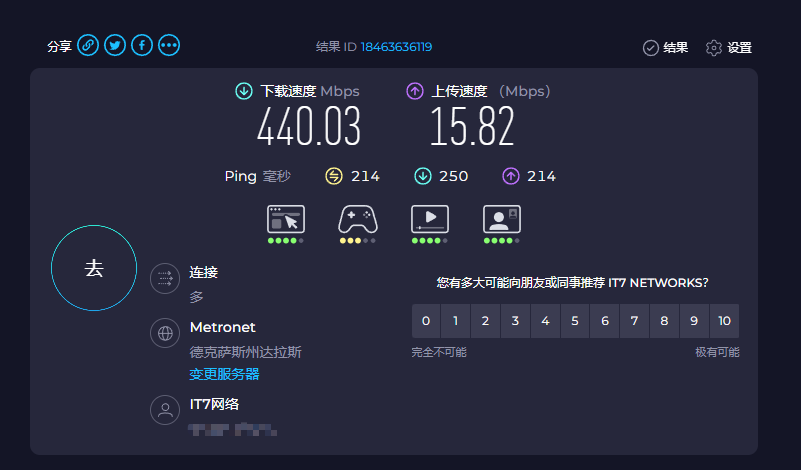Open result ID 18463636119 link

point(396,47)
